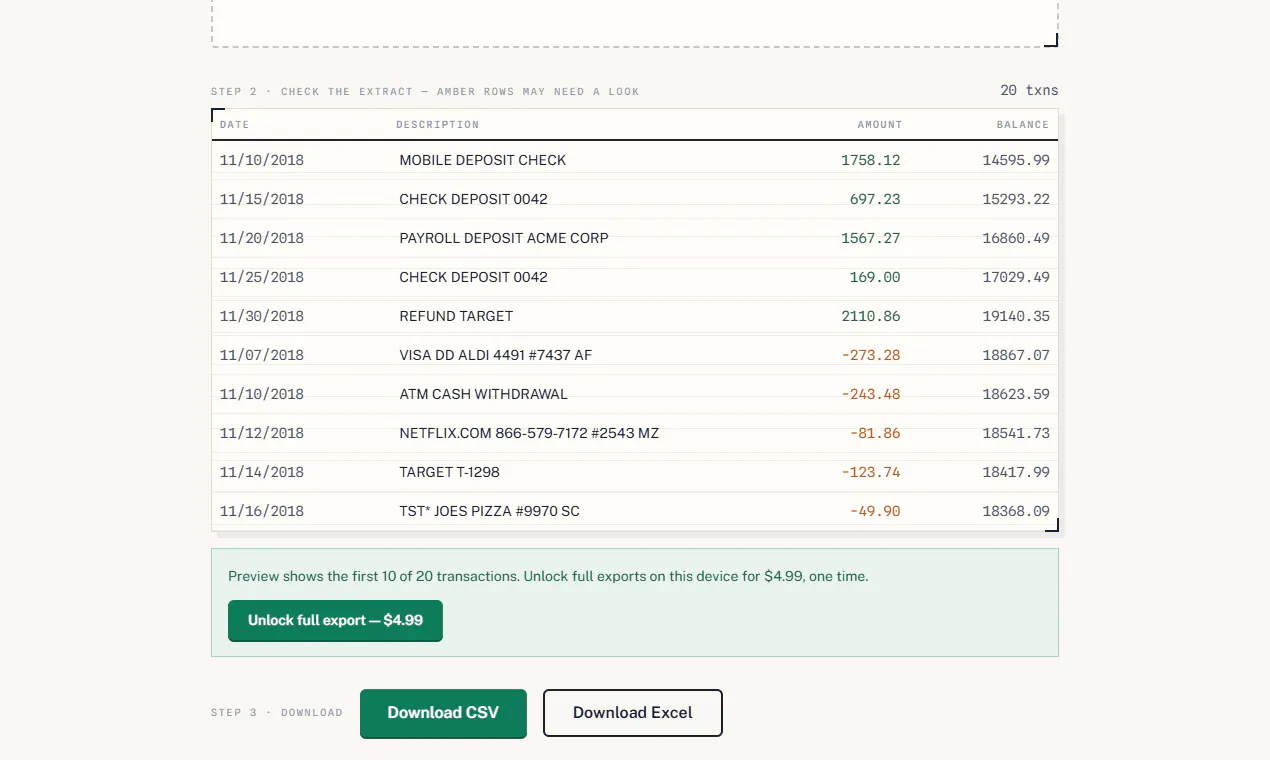This screenshot has width=1270, height=760.
Task: Click amount -123.74
Action: point(871,472)
